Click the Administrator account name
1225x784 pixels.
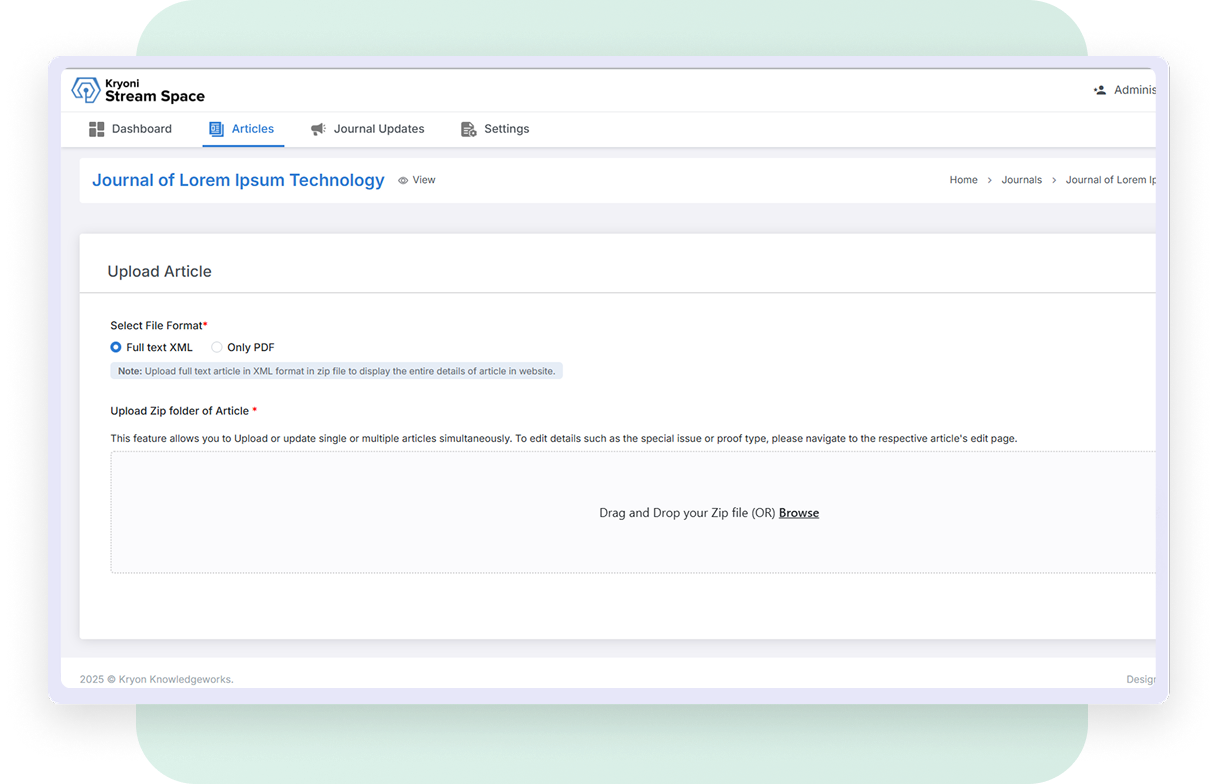[1135, 90]
